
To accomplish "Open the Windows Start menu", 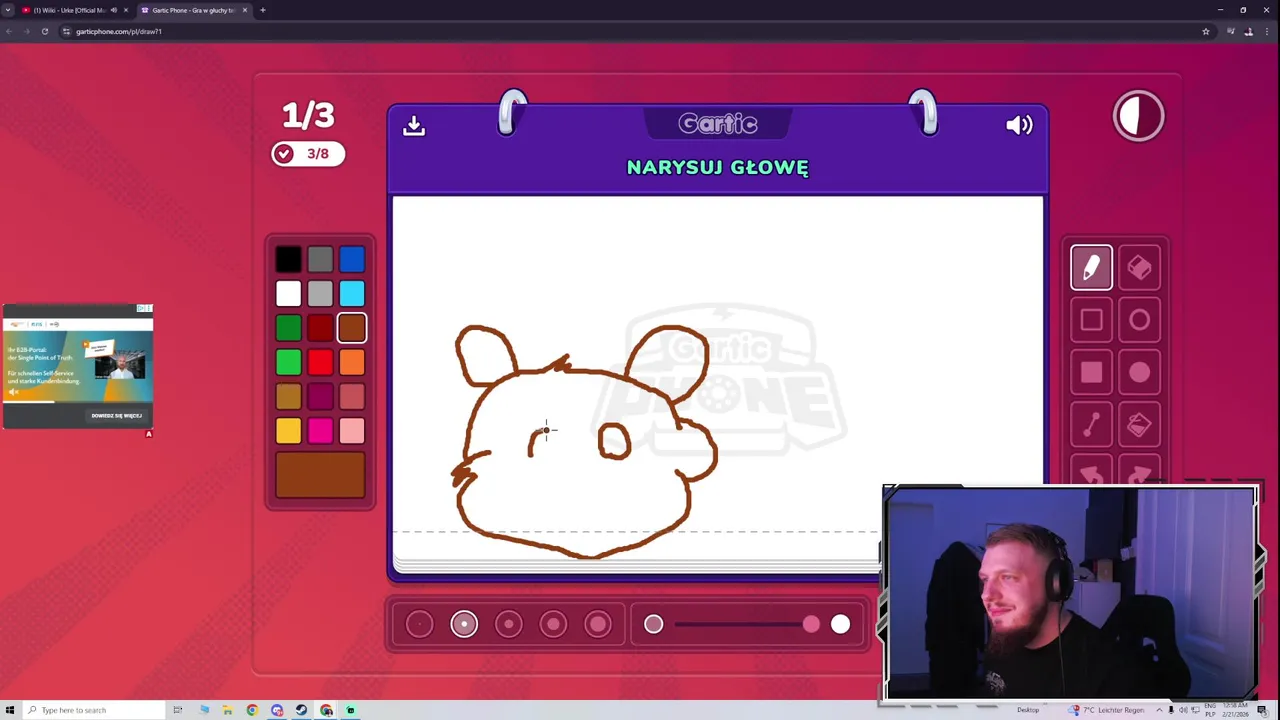I will [10, 710].
